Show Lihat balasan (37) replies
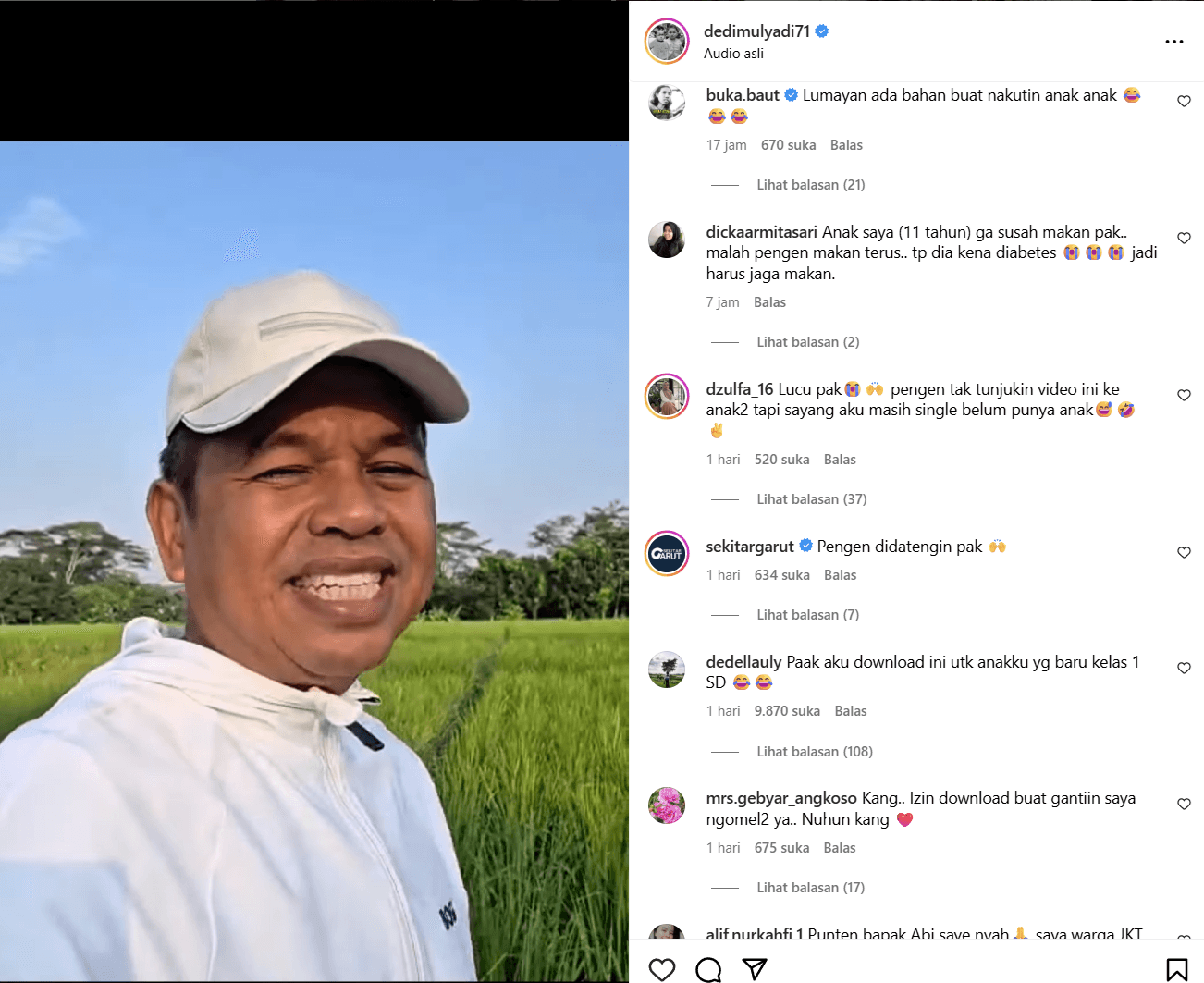Screen dimensions: 1204x983 [812, 499]
